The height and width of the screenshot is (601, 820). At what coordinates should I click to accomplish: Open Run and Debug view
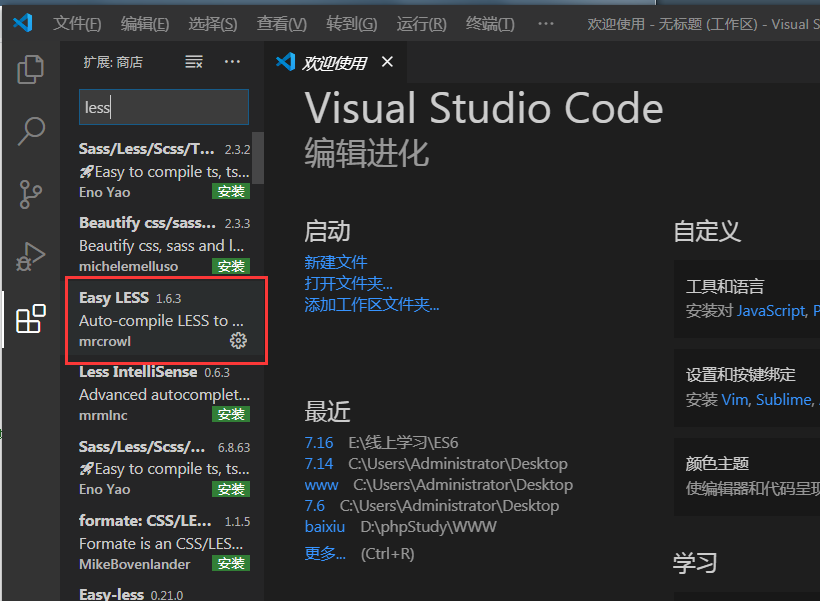click(30, 257)
